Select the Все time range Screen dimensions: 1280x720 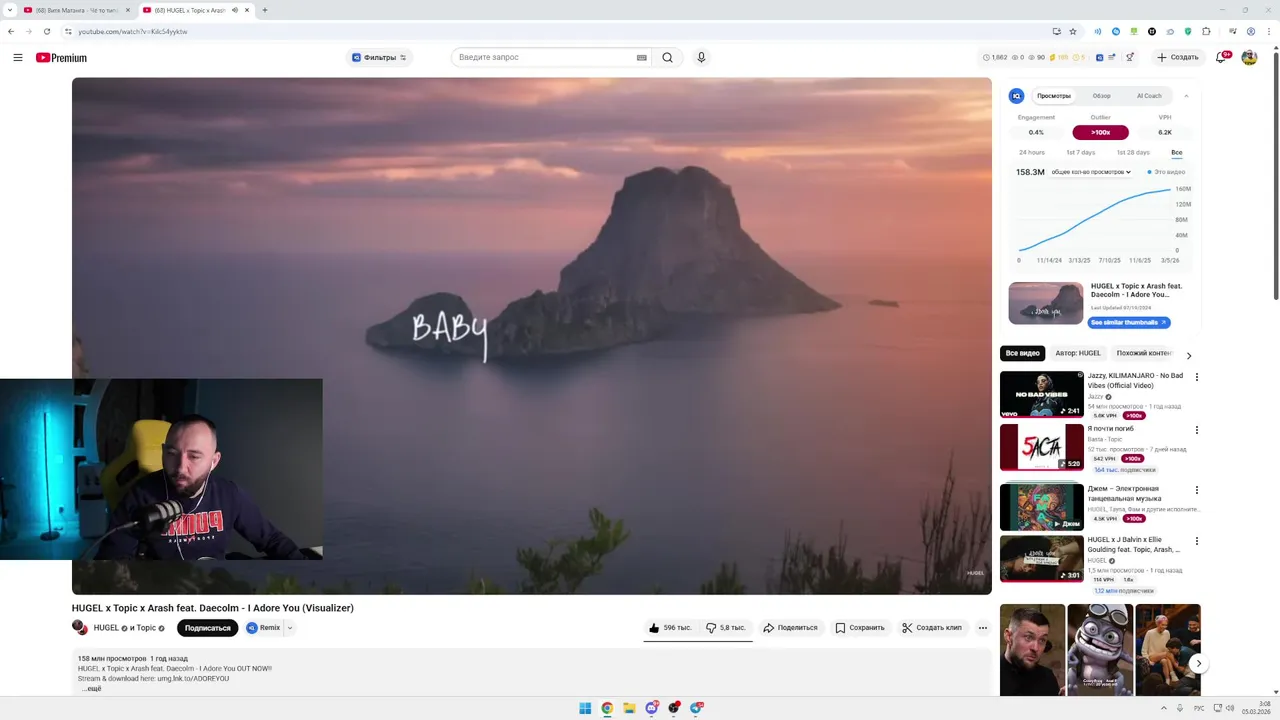click(1177, 153)
